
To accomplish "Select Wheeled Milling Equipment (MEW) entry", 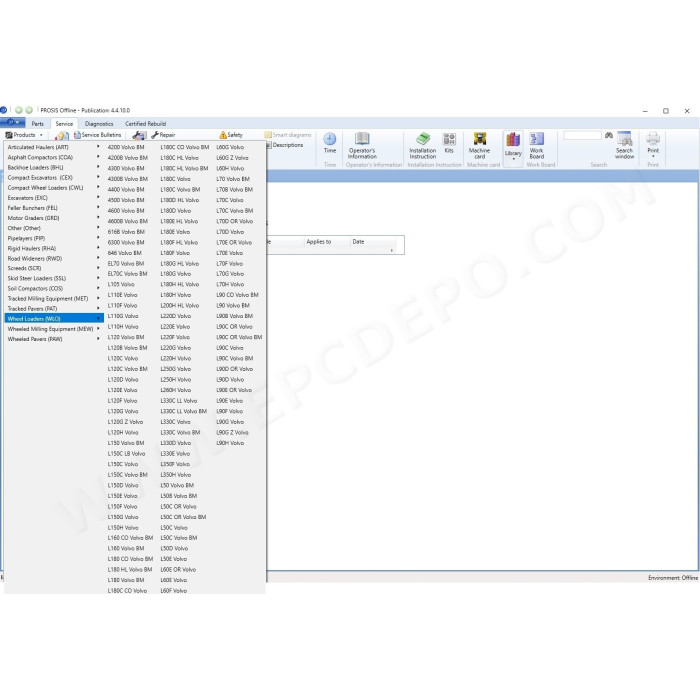I will click(x=54, y=329).
